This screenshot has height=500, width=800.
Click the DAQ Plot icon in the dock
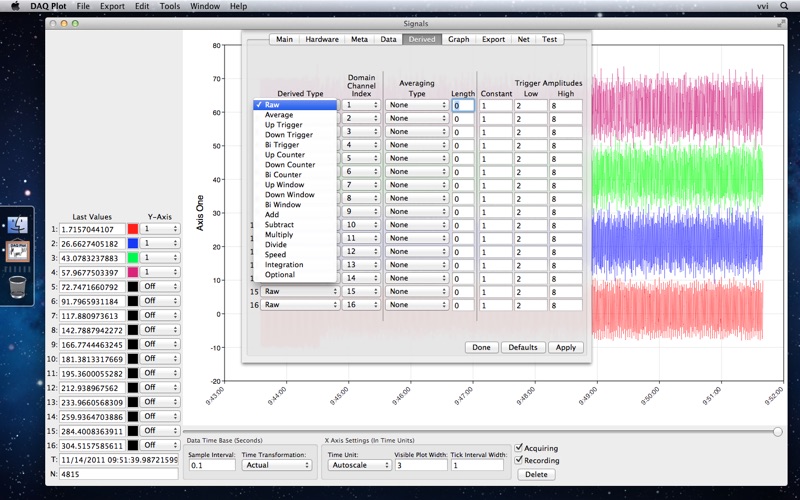pyautogui.click(x=18, y=252)
